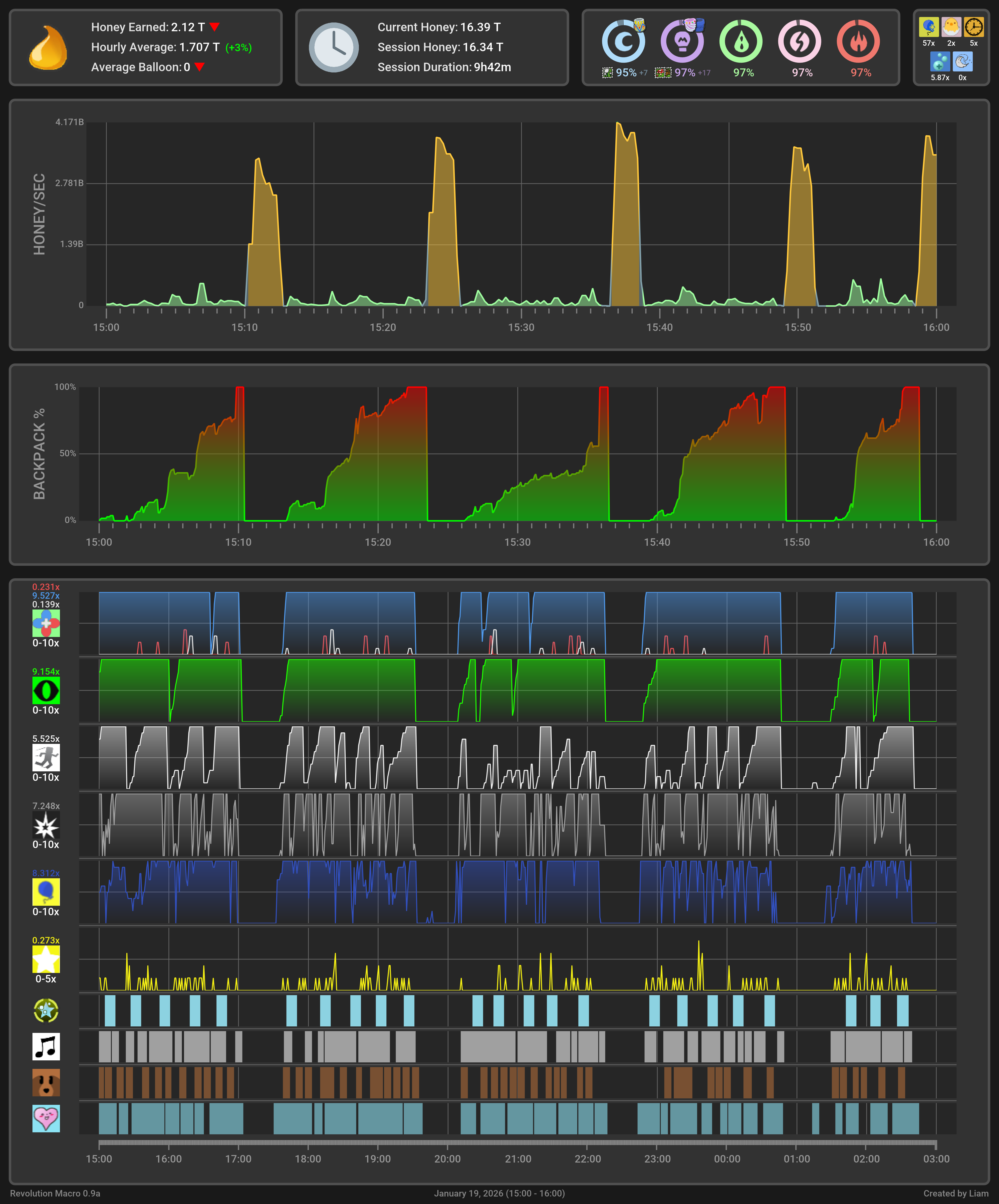This screenshot has height=1204, width=999.
Task: Click the green water-drop nectar ring
Action: point(741,41)
